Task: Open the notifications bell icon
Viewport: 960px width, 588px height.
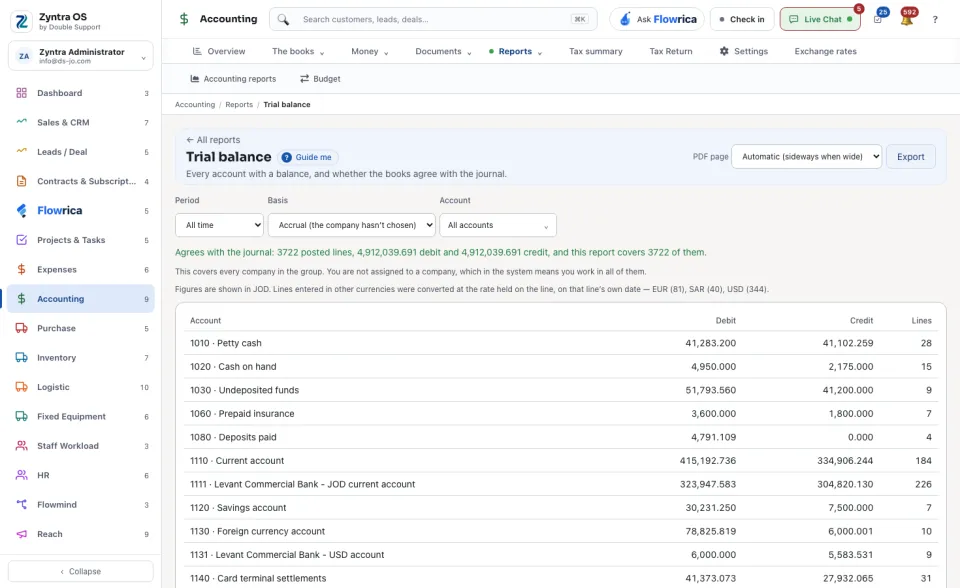Action: 907,20
